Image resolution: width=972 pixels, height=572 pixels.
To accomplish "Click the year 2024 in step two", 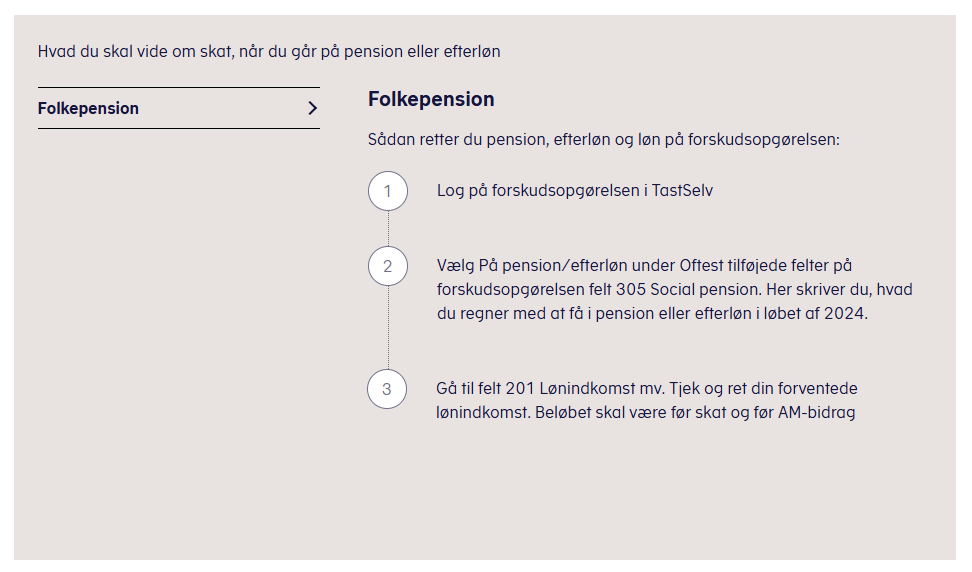I will 846,313.
